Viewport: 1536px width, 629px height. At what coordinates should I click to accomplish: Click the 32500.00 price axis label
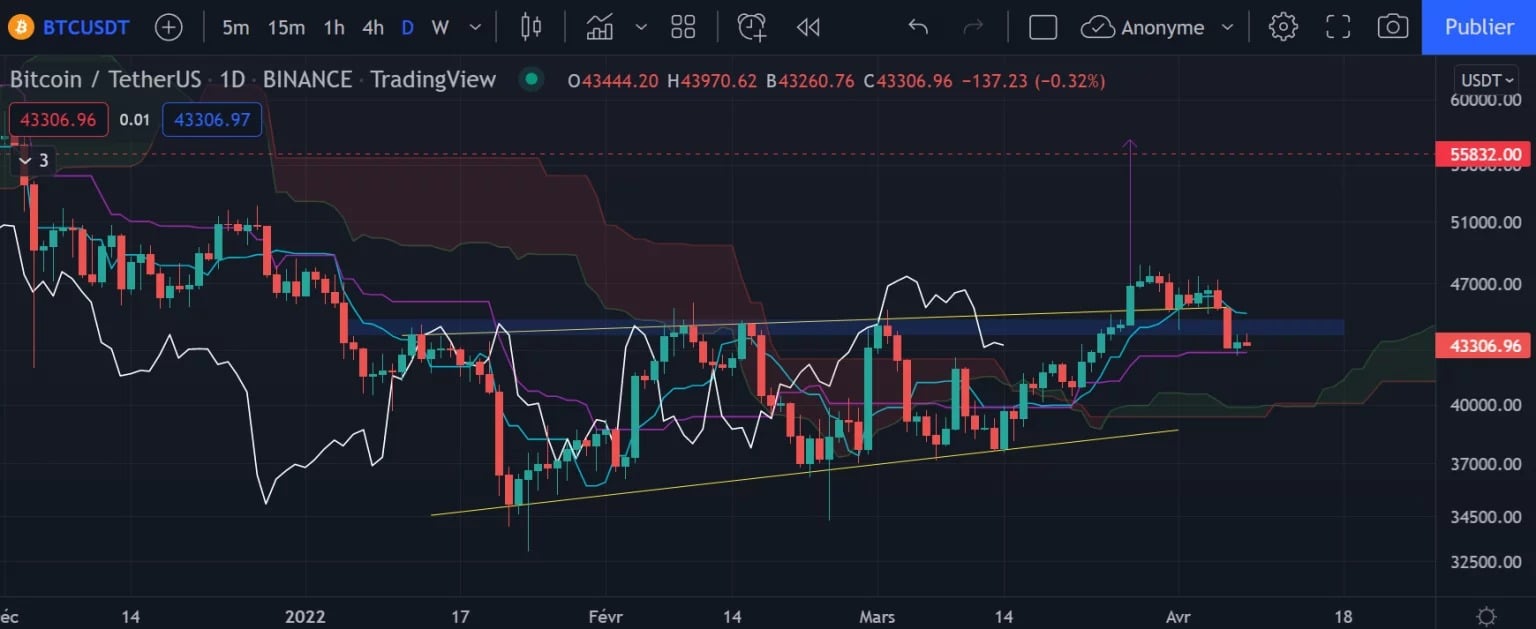click(x=1485, y=562)
